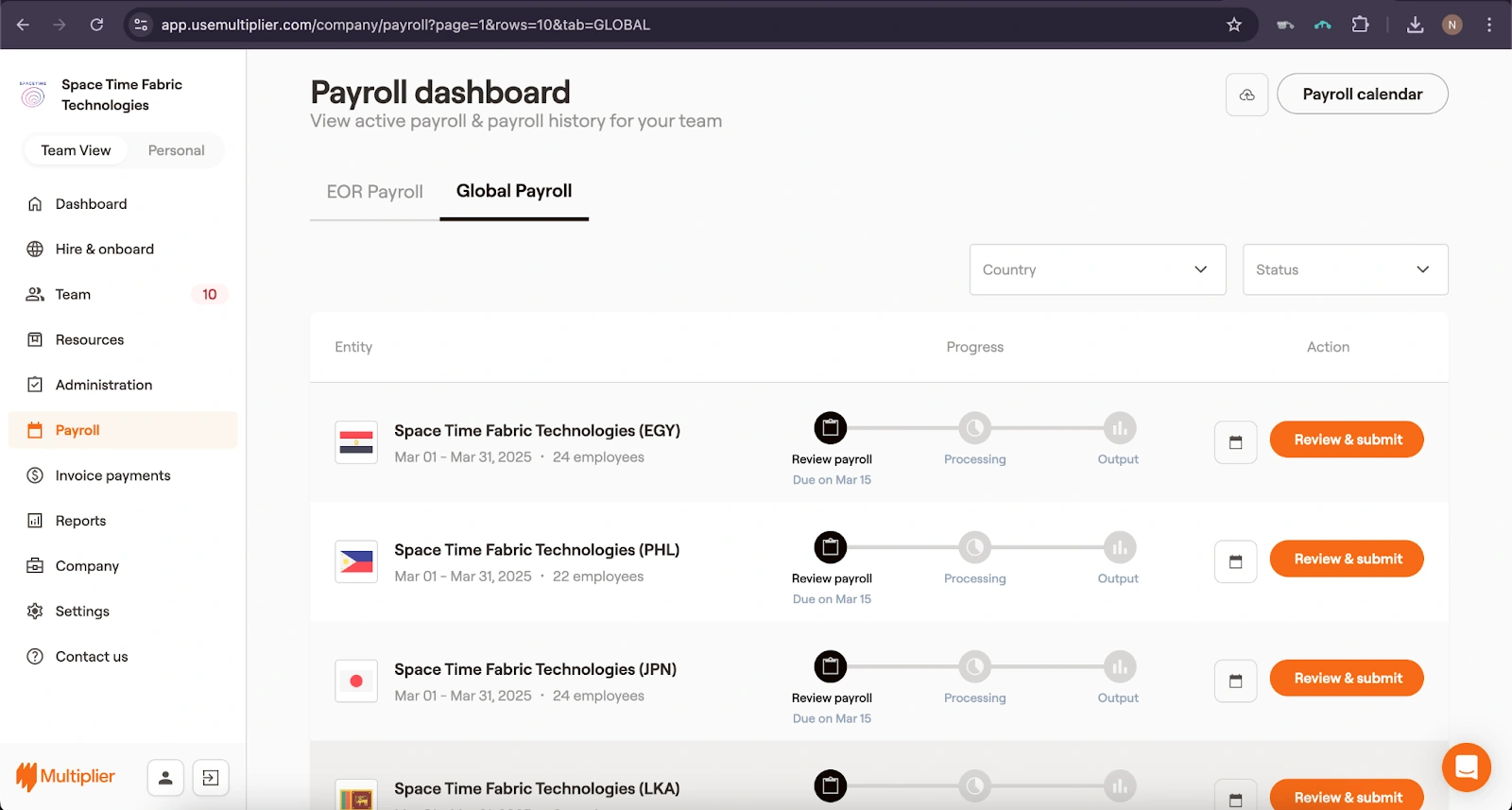Open the Country filter dropdown

tap(1097, 269)
